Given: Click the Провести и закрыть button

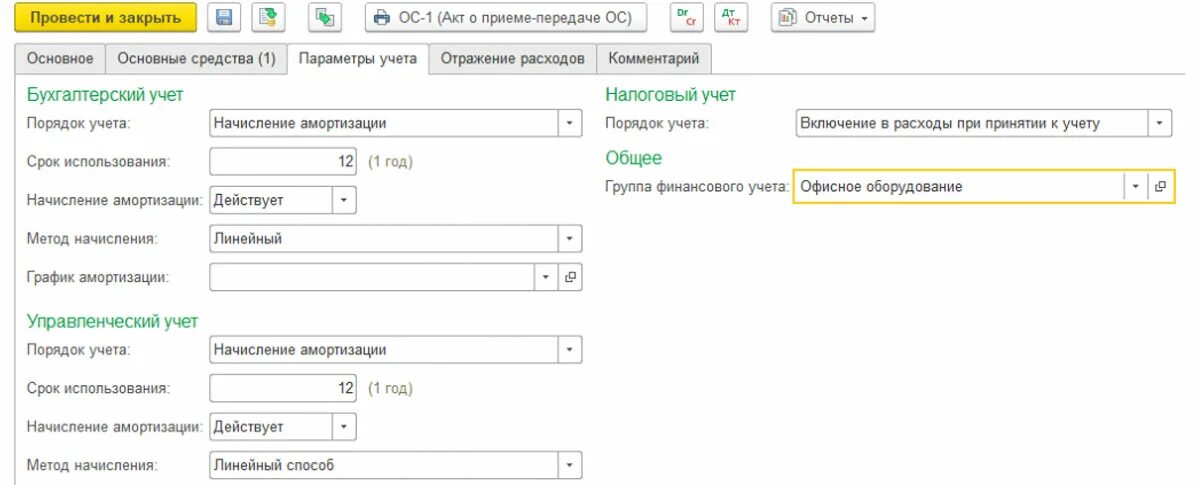Looking at the screenshot, I should click(x=105, y=18).
